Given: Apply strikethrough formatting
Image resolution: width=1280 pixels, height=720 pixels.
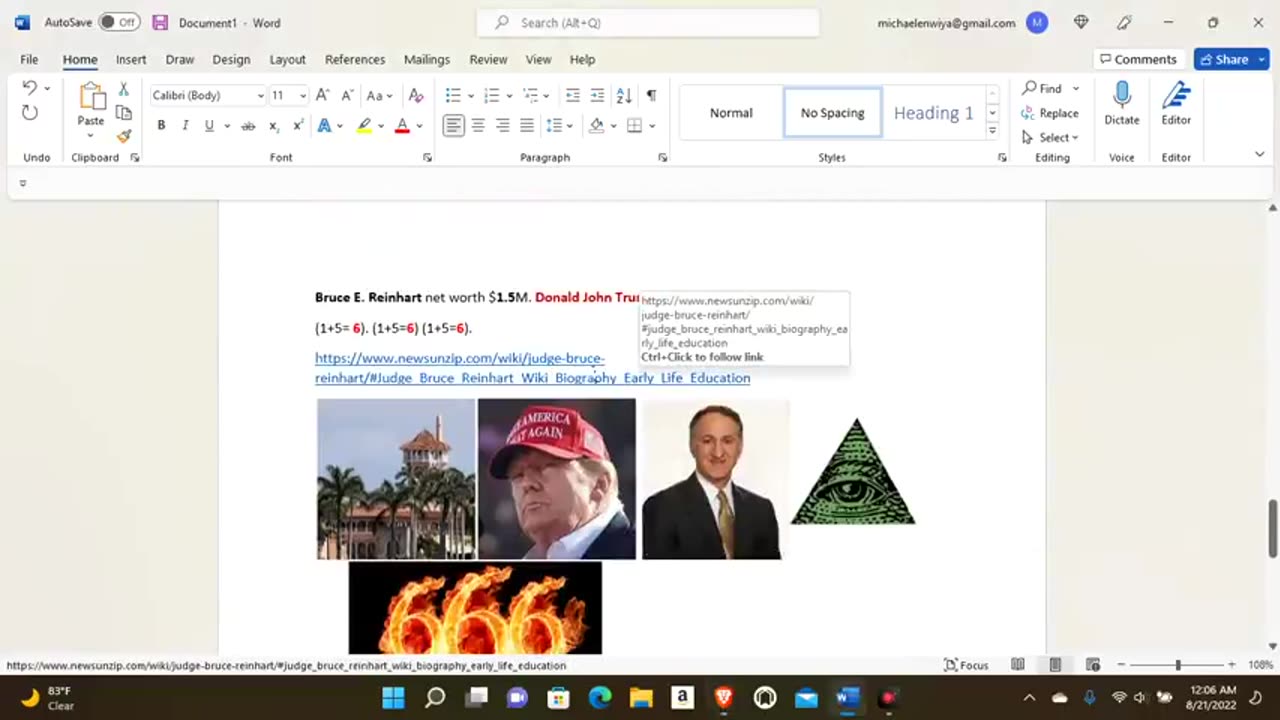Looking at the screenshot, I should click(248, 125).
